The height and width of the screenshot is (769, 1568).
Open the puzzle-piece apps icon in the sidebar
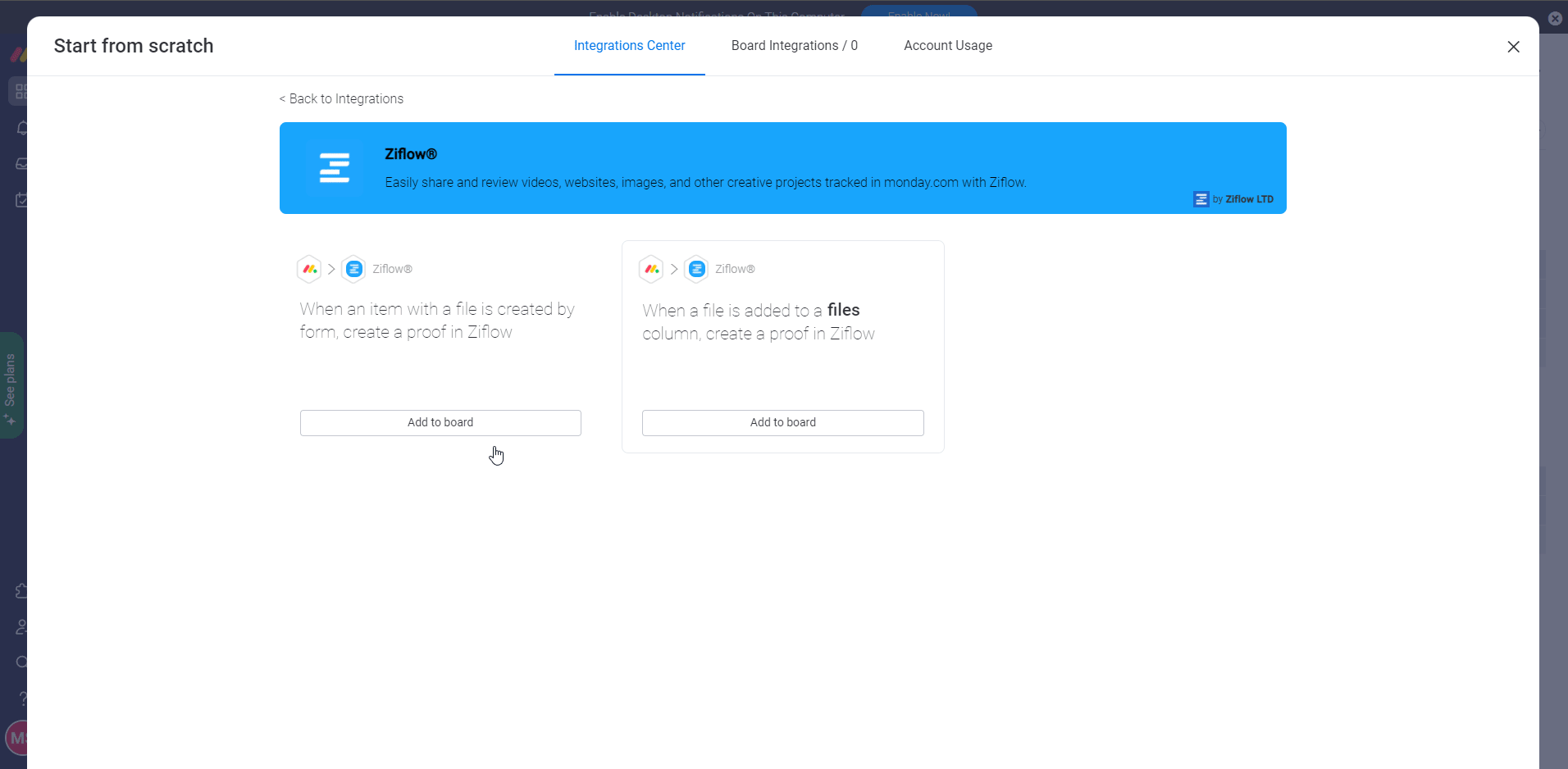click(x=21, y=591)
